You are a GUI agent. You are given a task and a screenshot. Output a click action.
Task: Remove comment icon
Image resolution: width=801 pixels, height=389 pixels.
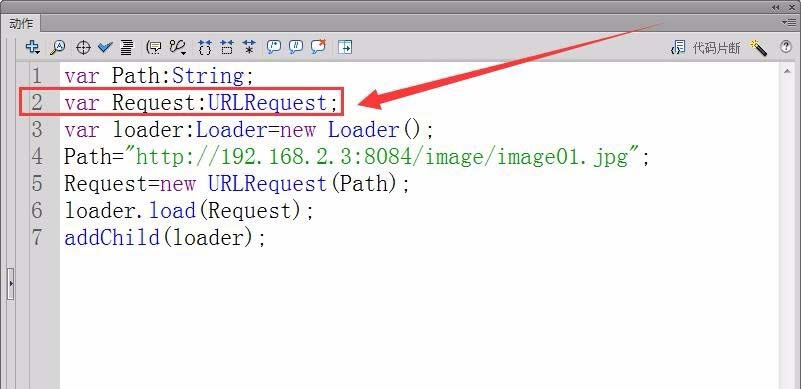click(x=318, y=47)
